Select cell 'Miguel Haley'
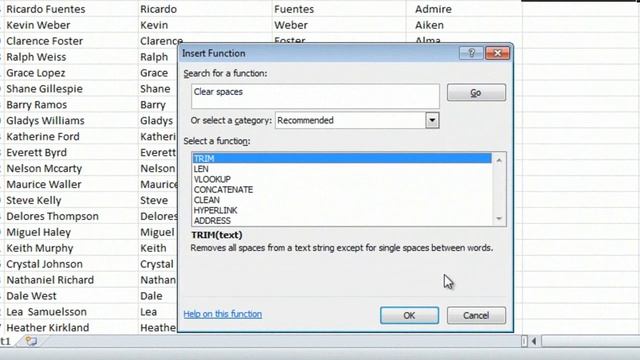The height and width of the screenshot is (360, 640). [x=71, y=232]
